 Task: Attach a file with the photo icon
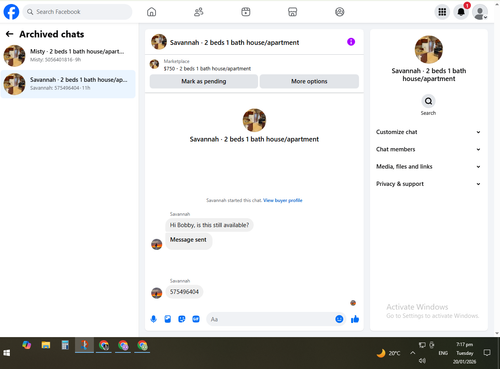point(168,319)
